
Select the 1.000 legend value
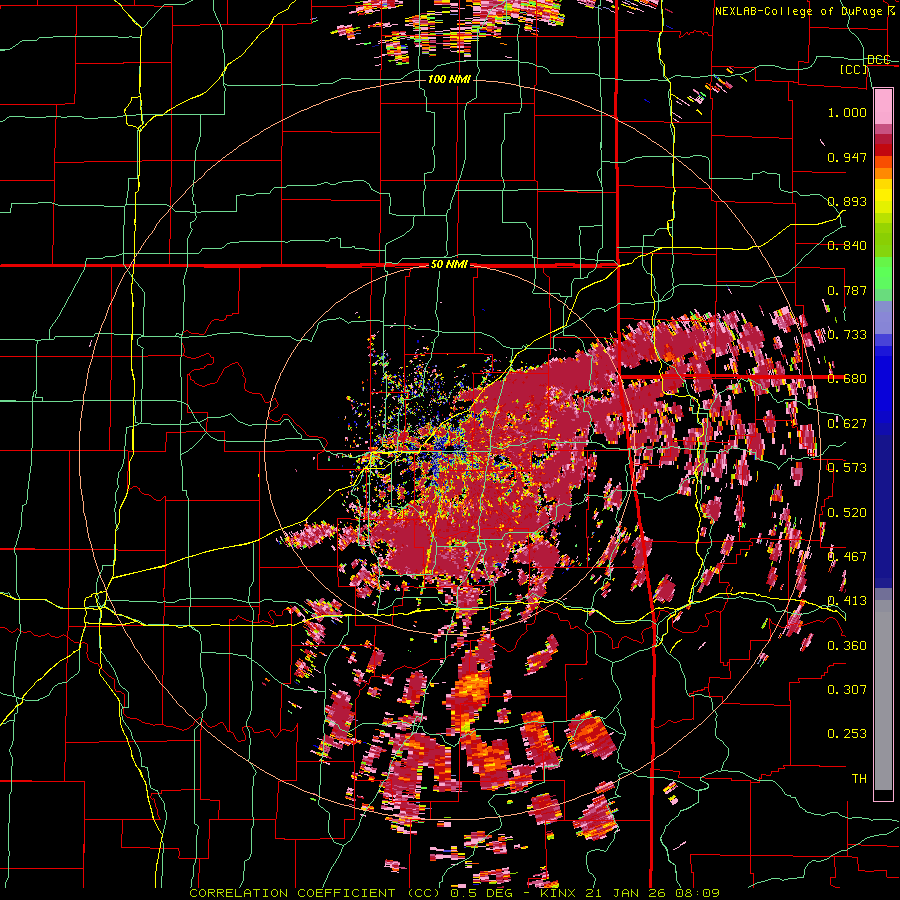pyautogui.click(x=847, y=112)
